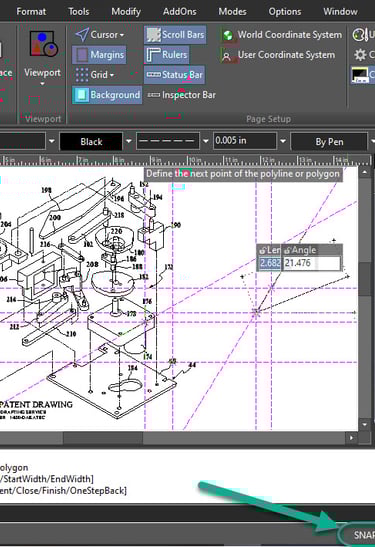
Task: Click the '/StartWidth/EndWidth]' command line text
Action: tap(47, 478)
